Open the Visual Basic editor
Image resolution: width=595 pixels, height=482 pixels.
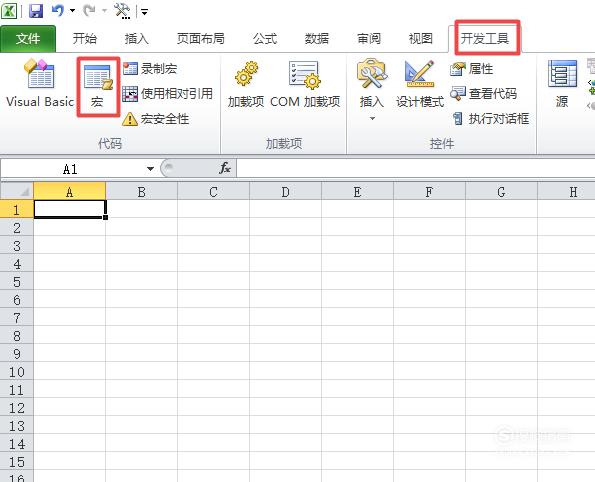(40, 85)
